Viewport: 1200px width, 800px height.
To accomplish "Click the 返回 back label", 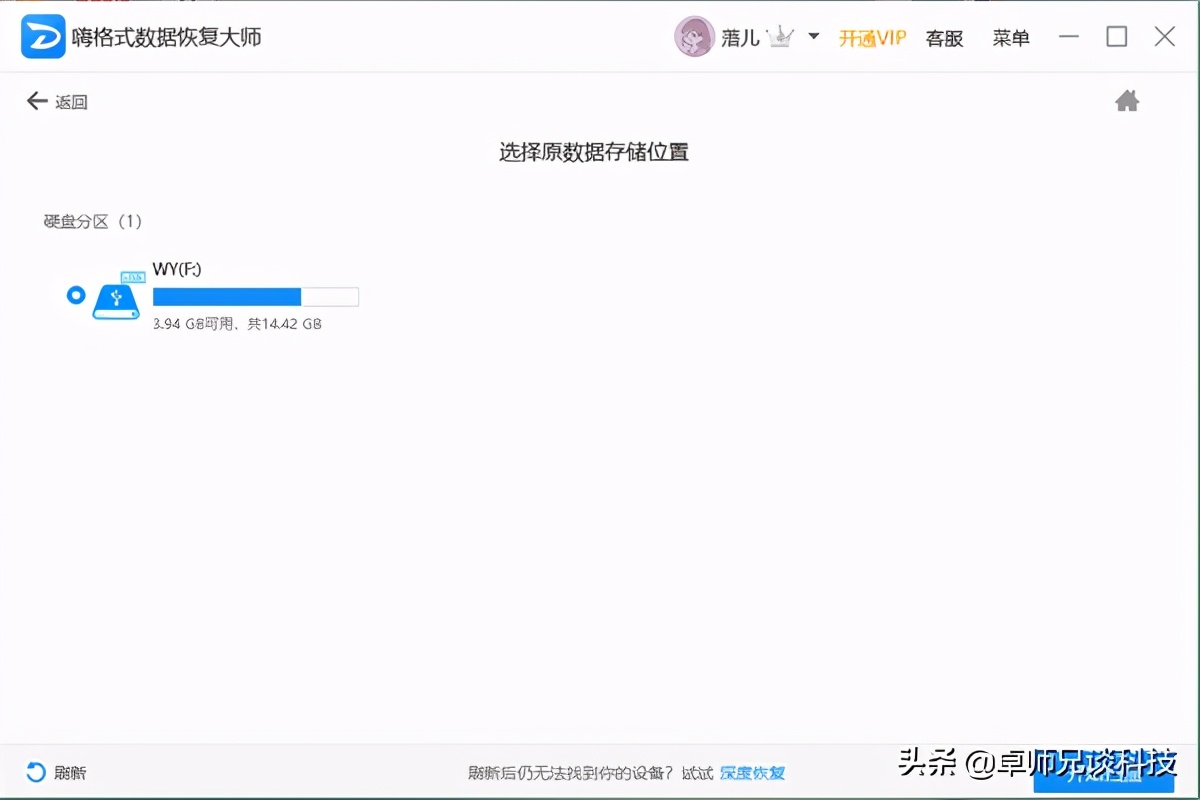I will 68,101.
